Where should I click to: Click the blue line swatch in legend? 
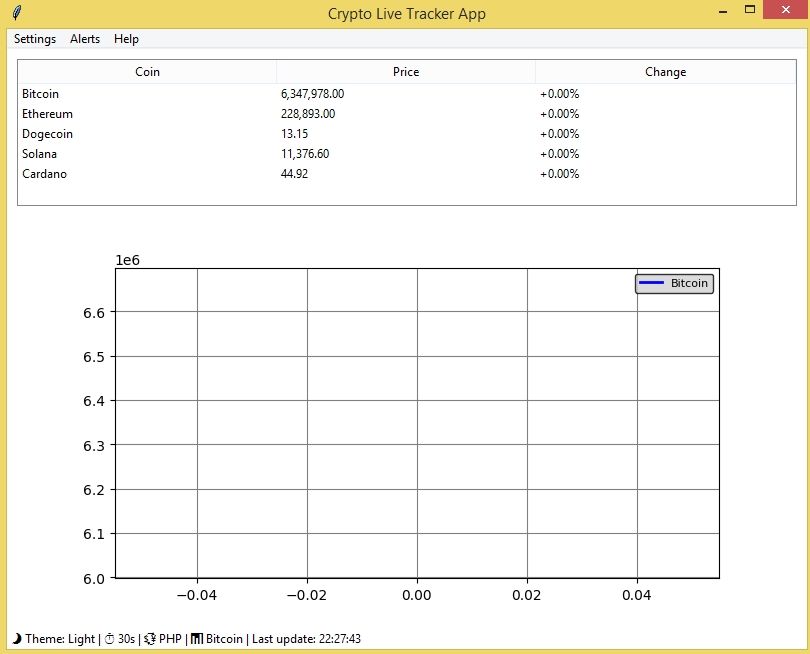[x=651, y=283]
